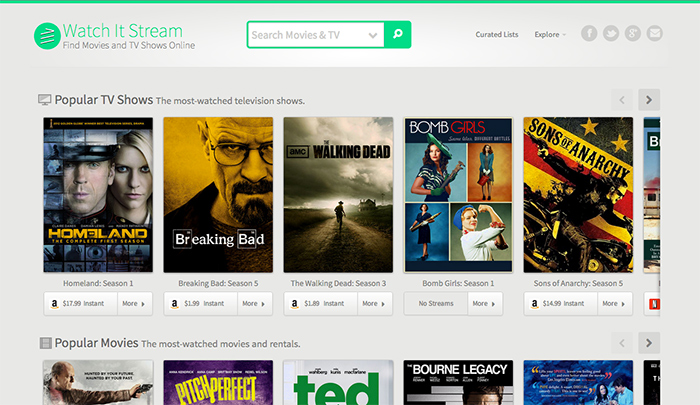700x405 pixels.
Task: Open More options for Breaking Bad
Action: [x=254, y=304]
